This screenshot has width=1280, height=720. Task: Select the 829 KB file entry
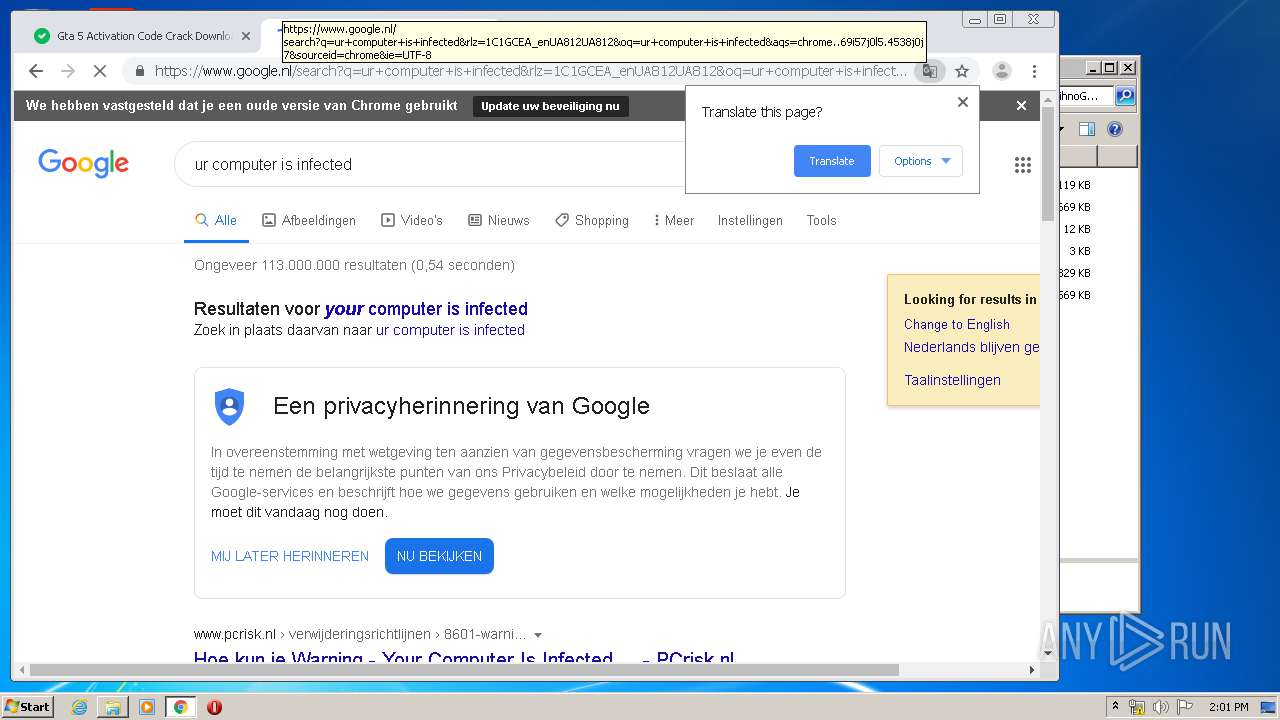(x=1076, y=273)
